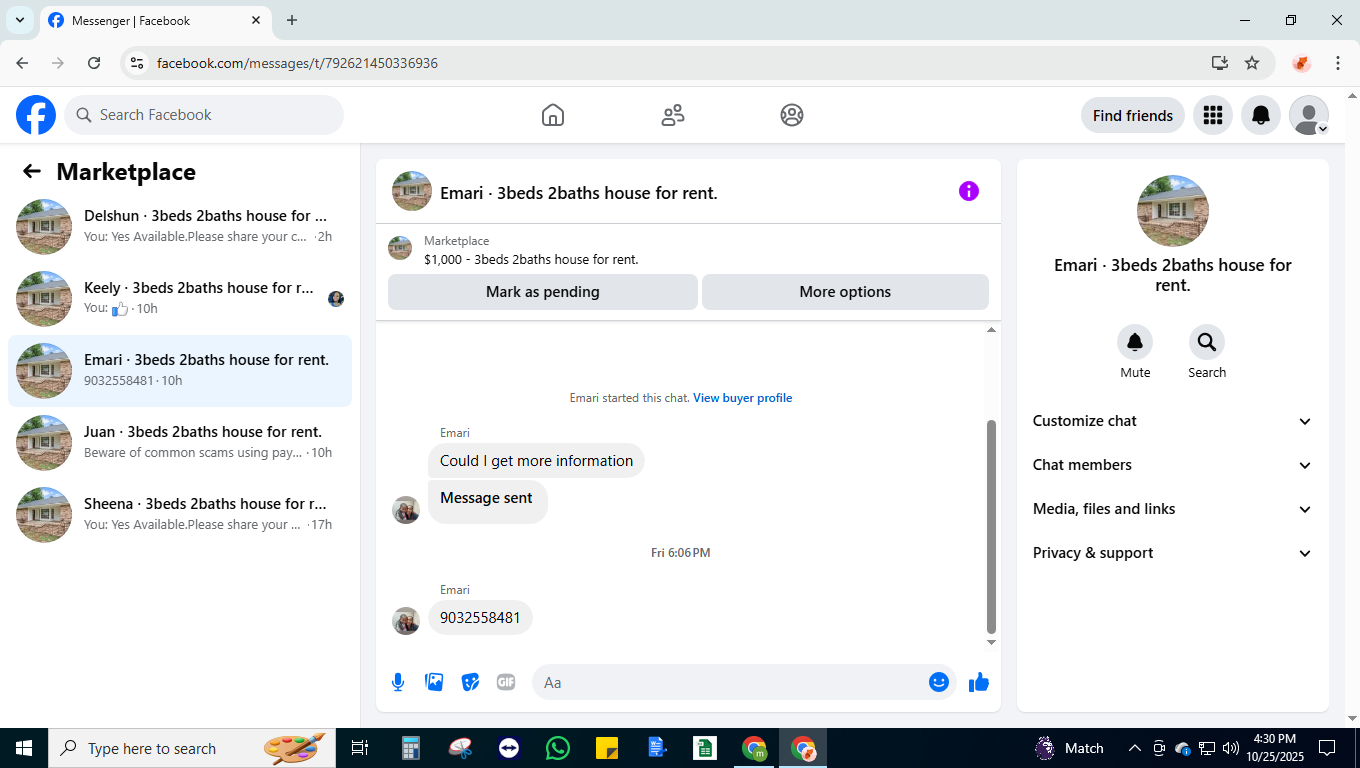Click the chat scrollbar thumb
The width and height of the screenshot is (1360, 768).
[x=991, y=527]
